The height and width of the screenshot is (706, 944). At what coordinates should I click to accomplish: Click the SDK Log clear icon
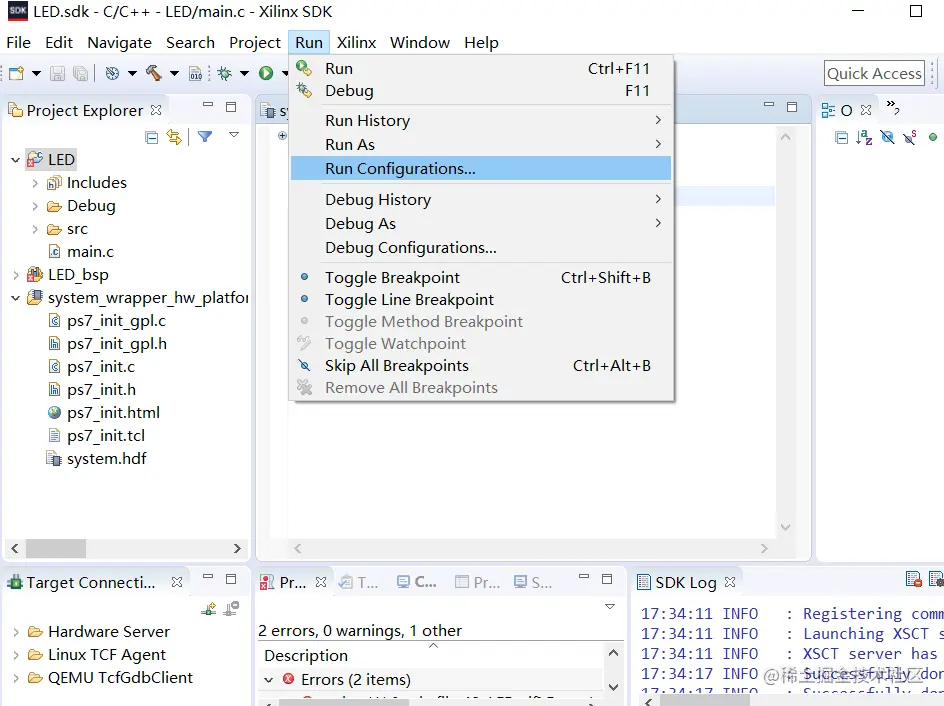[x=913, y=579]
